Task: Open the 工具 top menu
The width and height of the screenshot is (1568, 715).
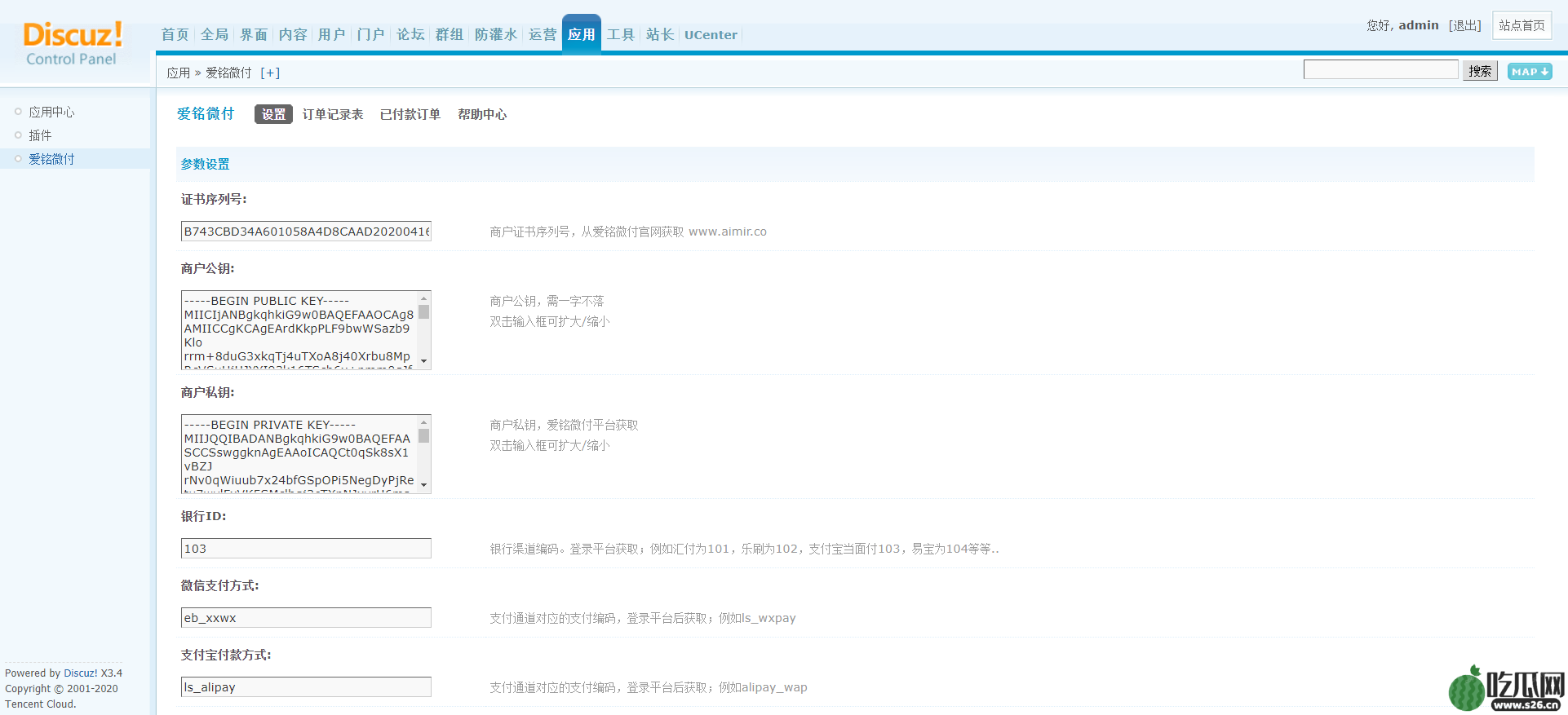Action: pyautogui.click(x=621, y=34)
